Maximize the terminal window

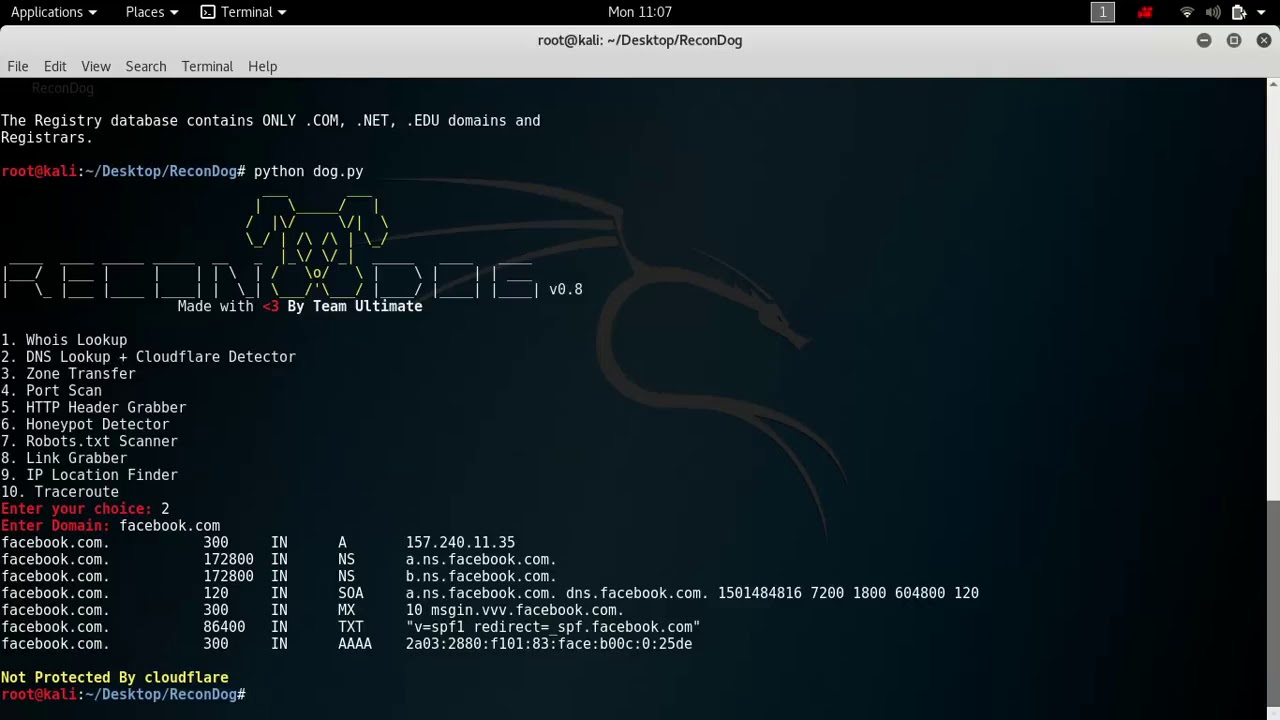click(1234, 40)
